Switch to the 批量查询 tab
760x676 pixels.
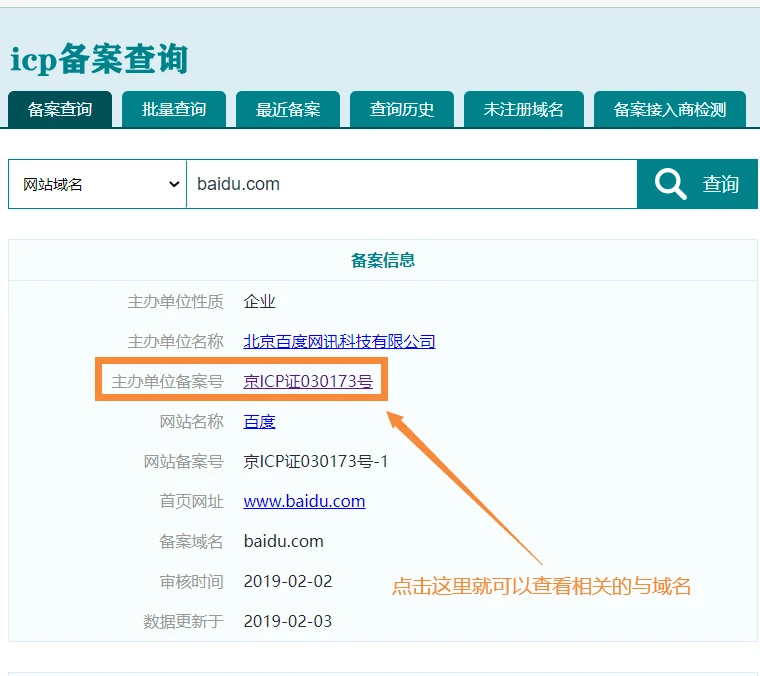click(174, 110)
